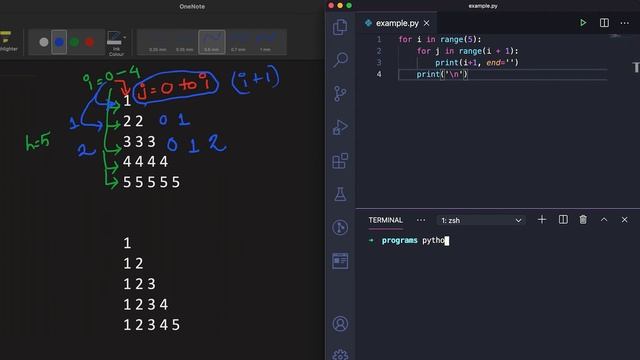Open the Ink Colour picker in OneNote
640x360 pixels.
[116, 43]
